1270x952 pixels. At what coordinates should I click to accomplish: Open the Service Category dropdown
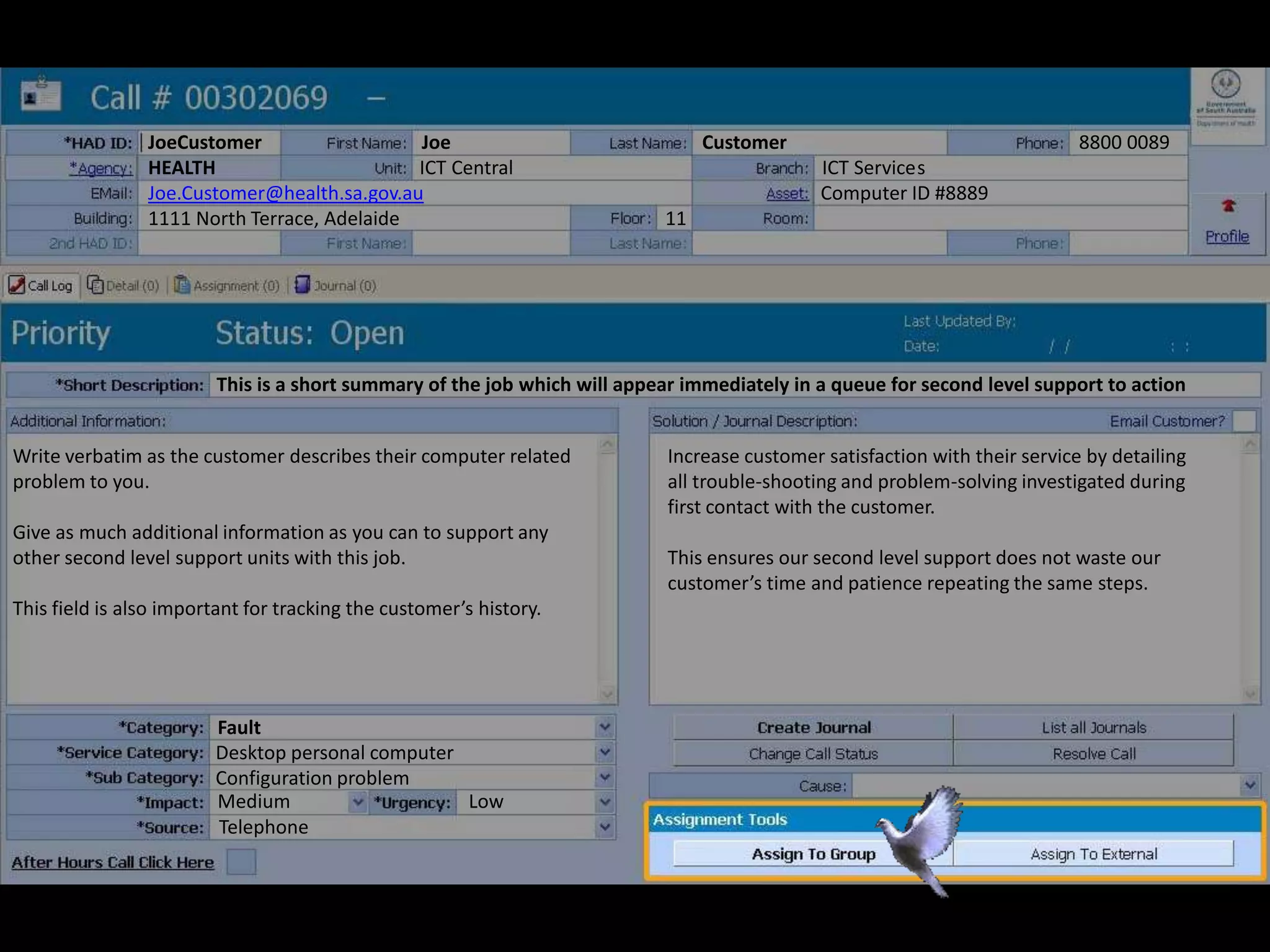pyautogui.click(x=605, y=752)
